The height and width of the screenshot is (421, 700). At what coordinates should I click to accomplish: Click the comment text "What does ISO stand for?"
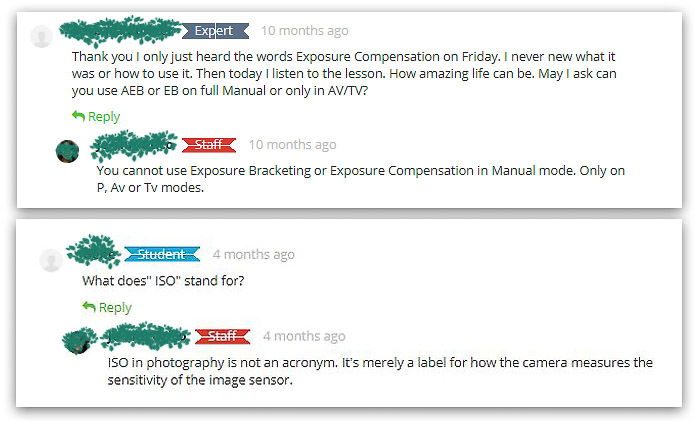tap(163, 280)
